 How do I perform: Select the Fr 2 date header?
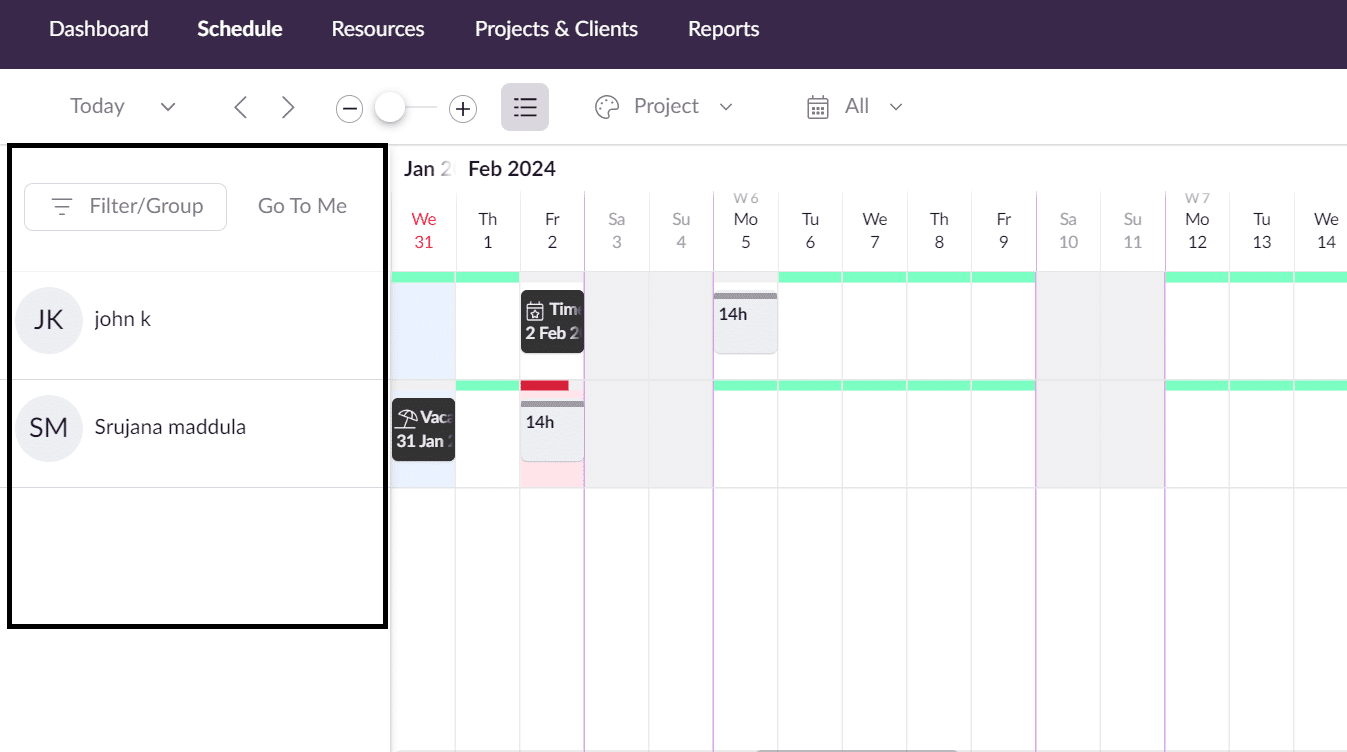(x=552, y=230)
